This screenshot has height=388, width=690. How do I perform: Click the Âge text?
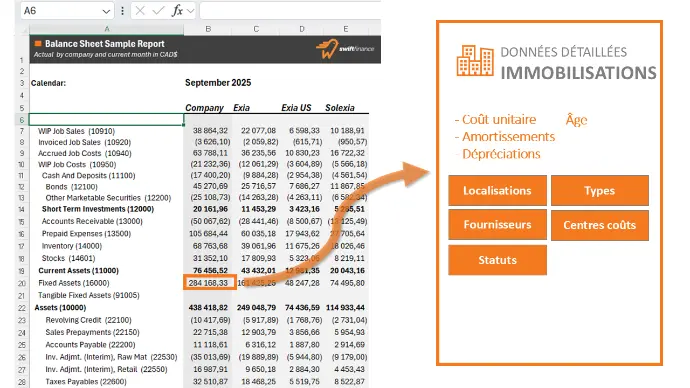(x=576, y=120)
